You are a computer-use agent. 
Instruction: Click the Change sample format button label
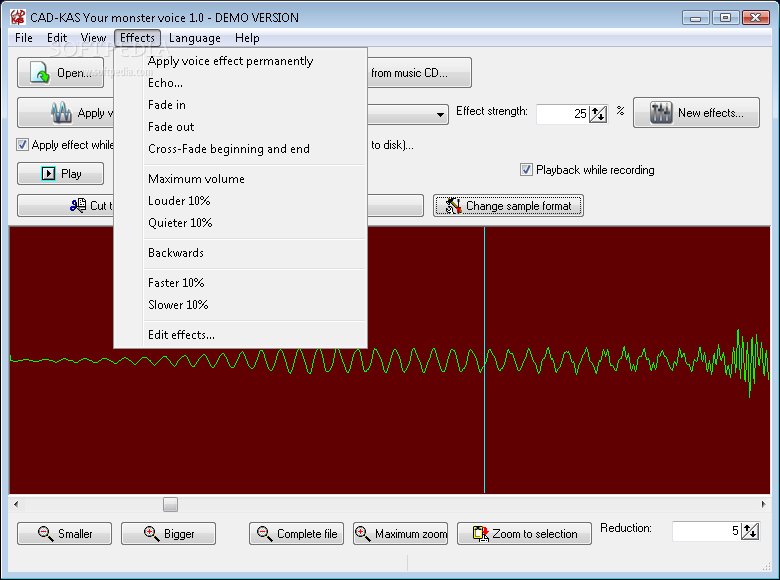(518, 206)
